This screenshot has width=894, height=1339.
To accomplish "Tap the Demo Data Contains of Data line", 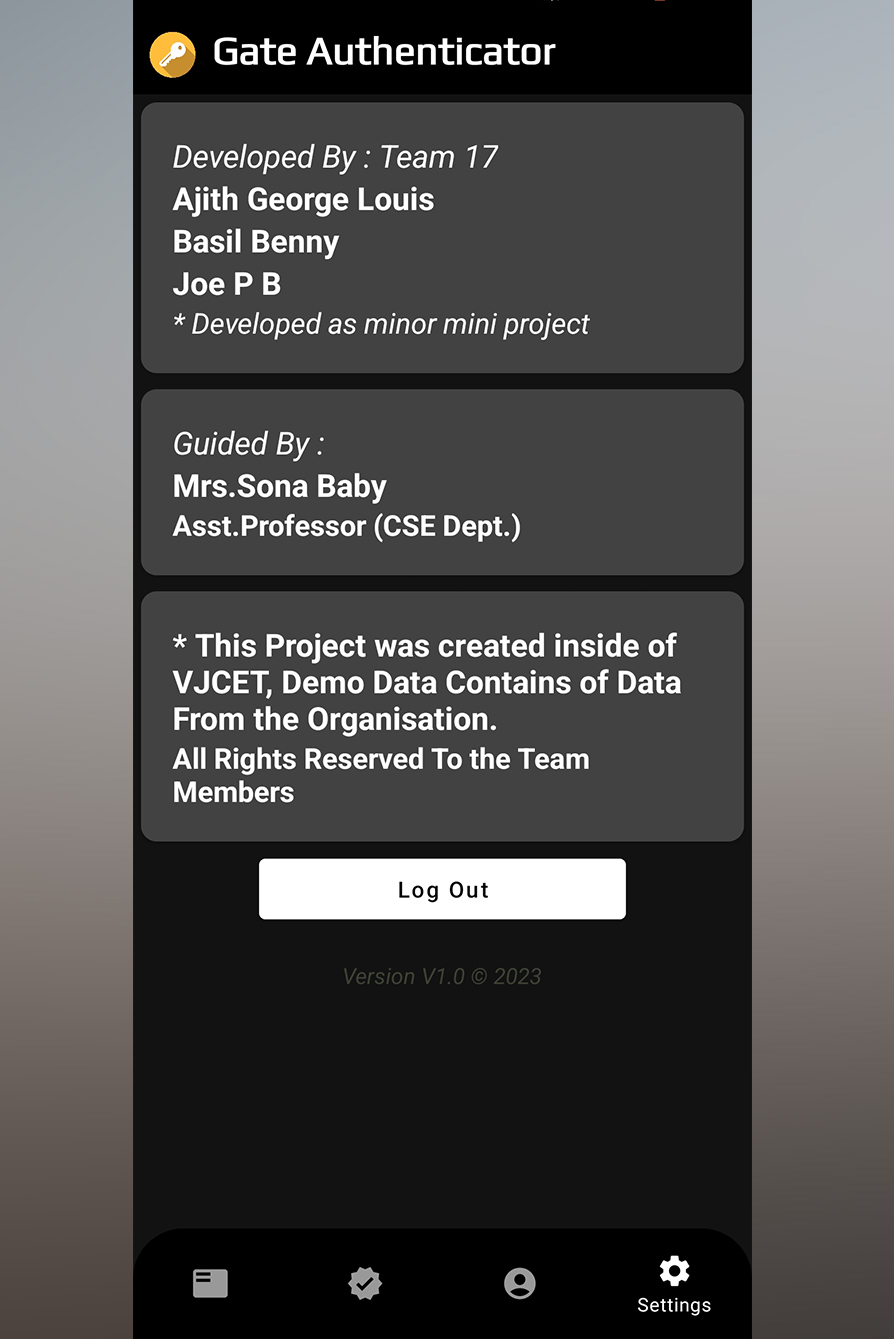I will 427,683.
